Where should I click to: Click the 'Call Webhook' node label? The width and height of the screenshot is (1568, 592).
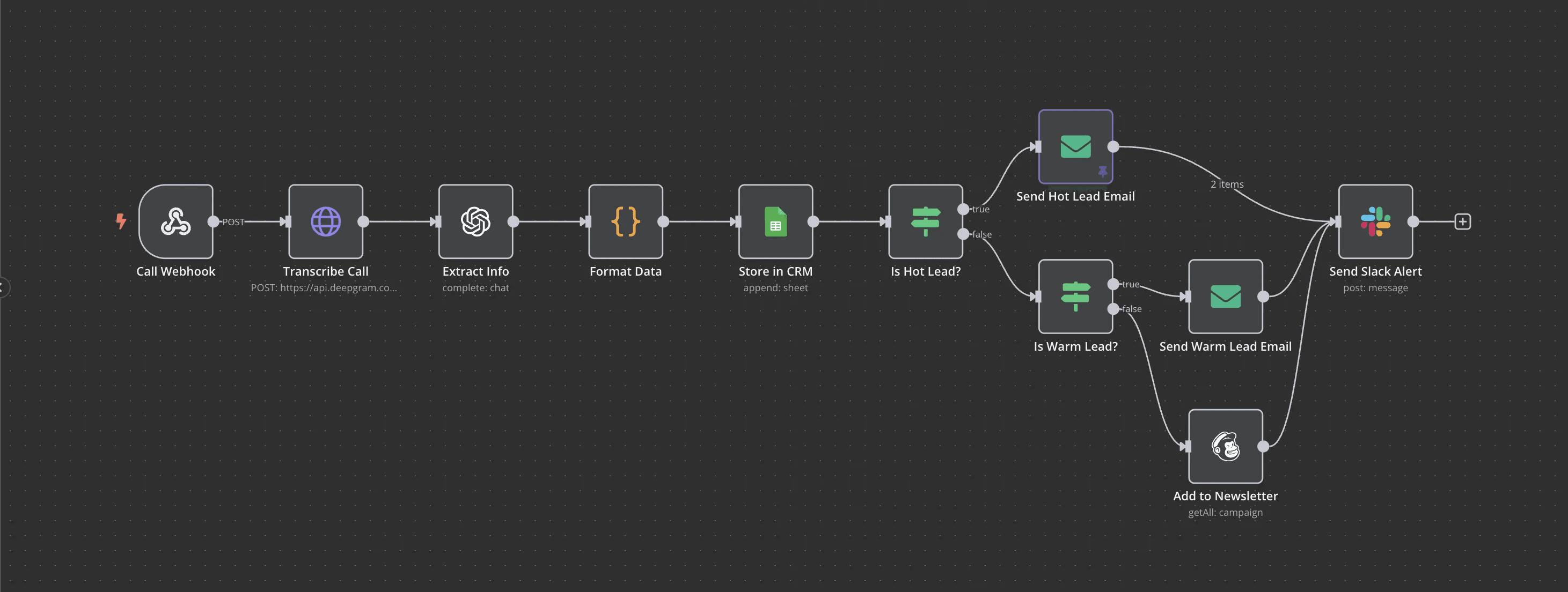pyautogui.click(x=176, y=271)
